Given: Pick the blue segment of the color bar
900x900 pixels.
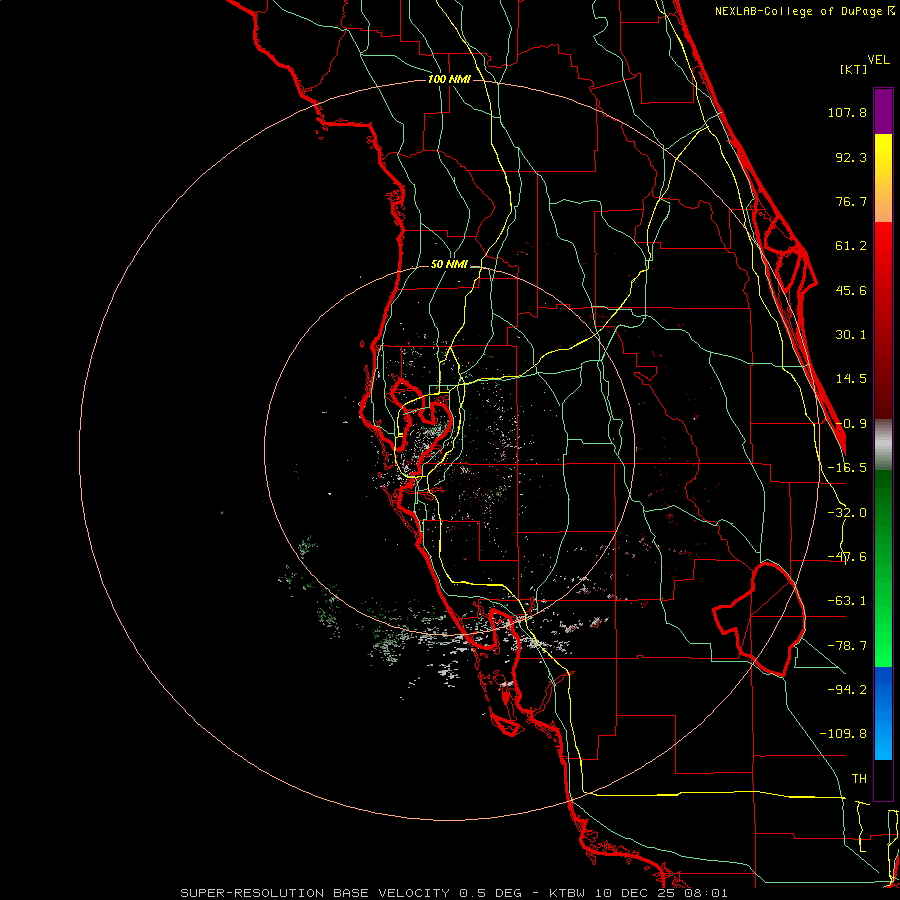Looking at the screenshot, I should click(883, 713).
